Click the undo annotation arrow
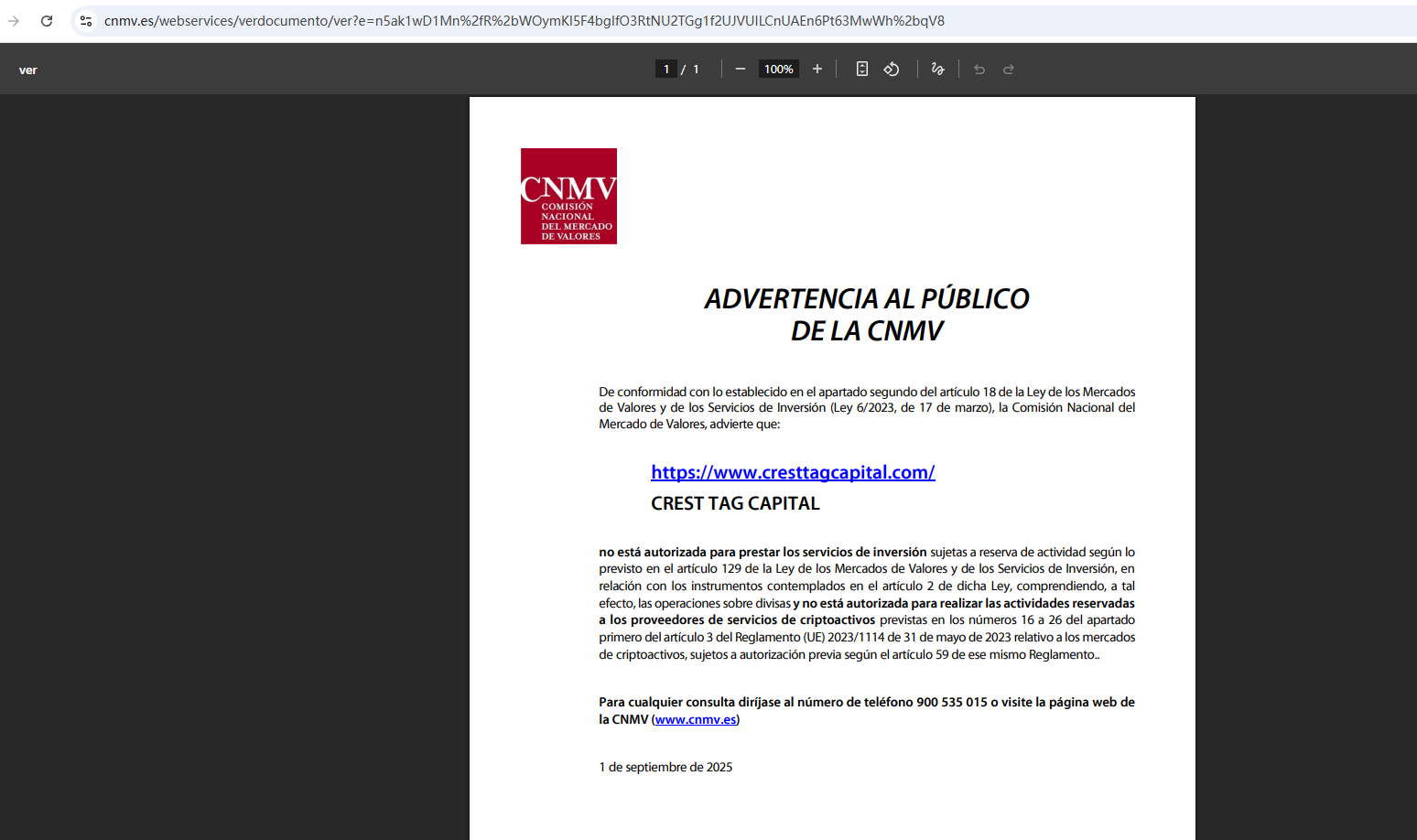The height and width of the screenshot is (840, 1417). [979, 69]
